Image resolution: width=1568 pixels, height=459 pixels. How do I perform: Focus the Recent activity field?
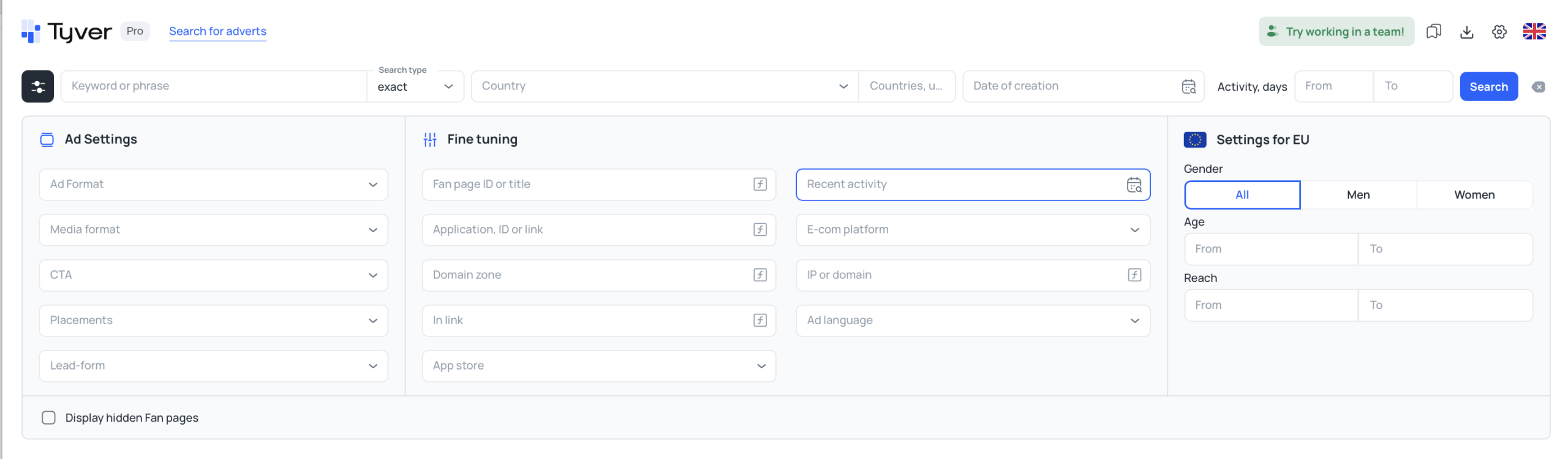coord(973,184)
